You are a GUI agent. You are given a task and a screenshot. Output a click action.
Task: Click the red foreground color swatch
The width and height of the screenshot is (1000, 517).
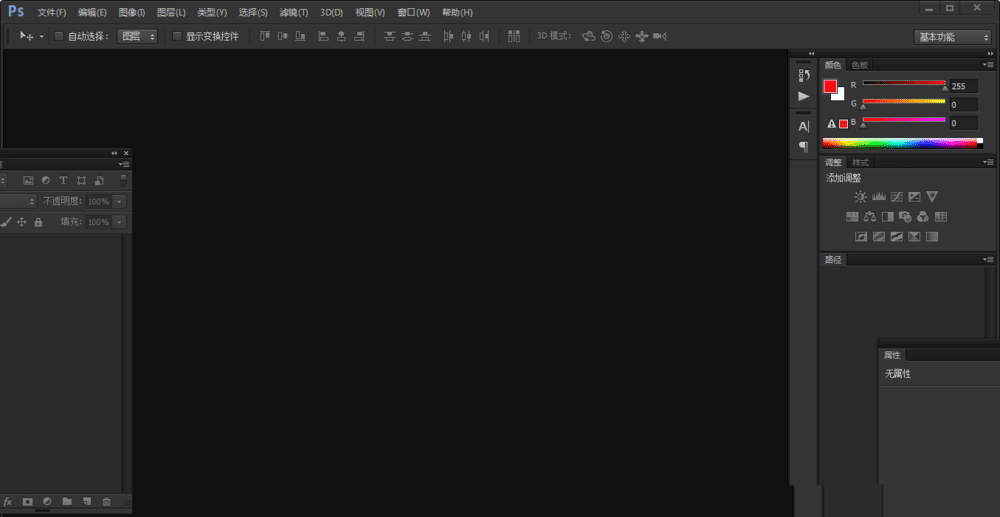[x=830, y=86]
